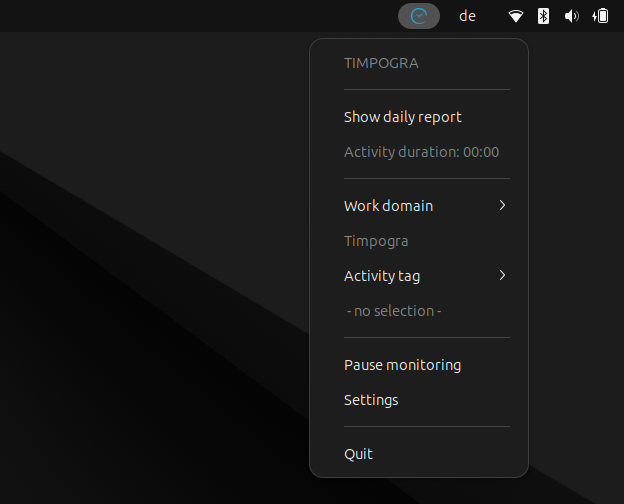Open the 'de' keyboard layout indicator
The width and height of the screenshot is (624, 504).
tap(467, 16)
